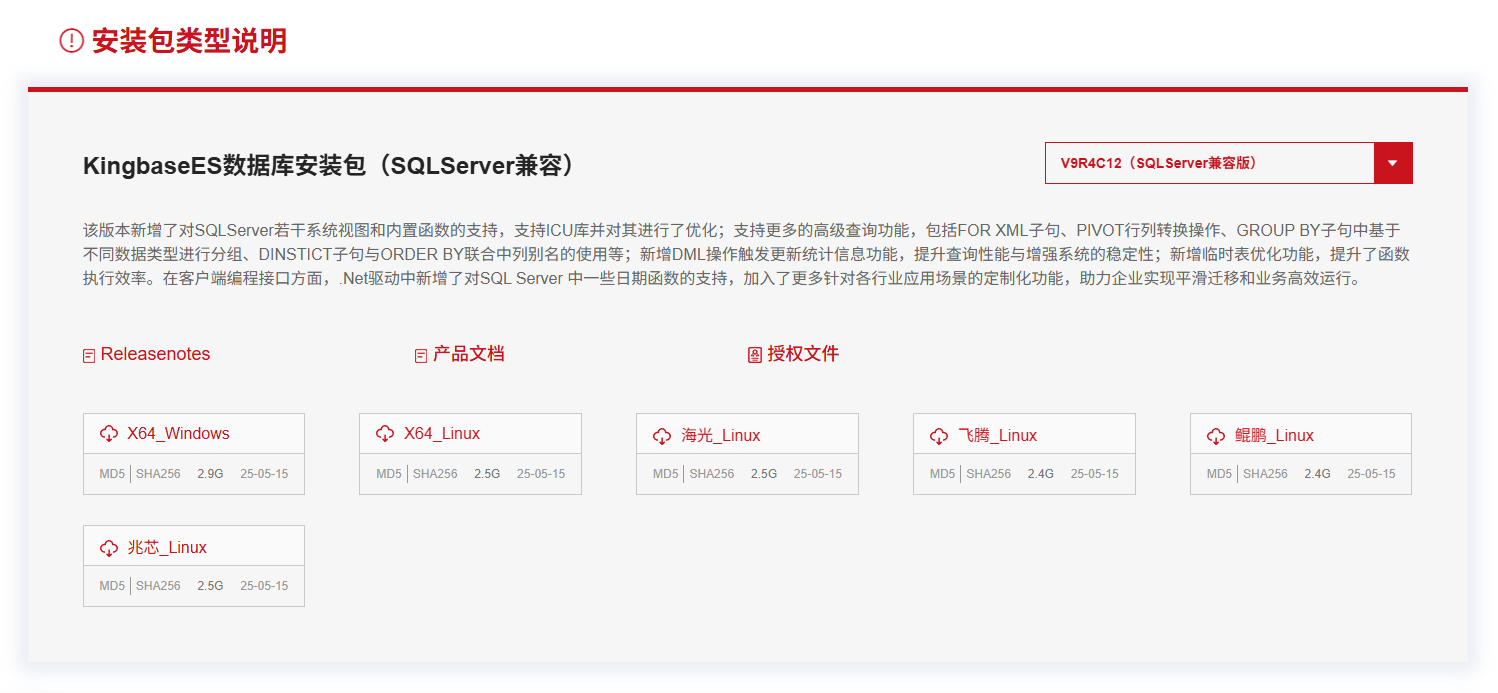The width and height of the screenshot is (1498, 693).
Task: View SHA256 checksum for 鲲鹏_Linux
Action: pyautogui.click(x=1266, y=474)
